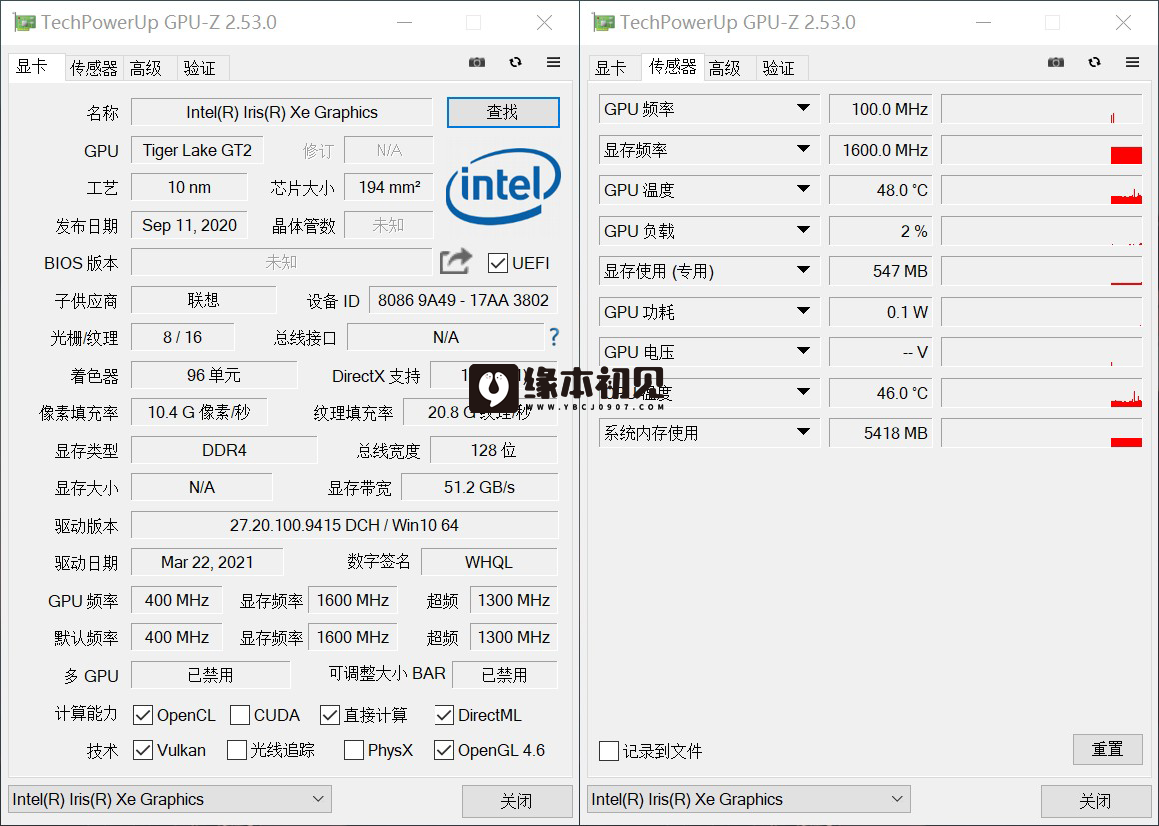
Task: Toggle the OpenGL 4.6 checkbox
Action: [443, 750]
